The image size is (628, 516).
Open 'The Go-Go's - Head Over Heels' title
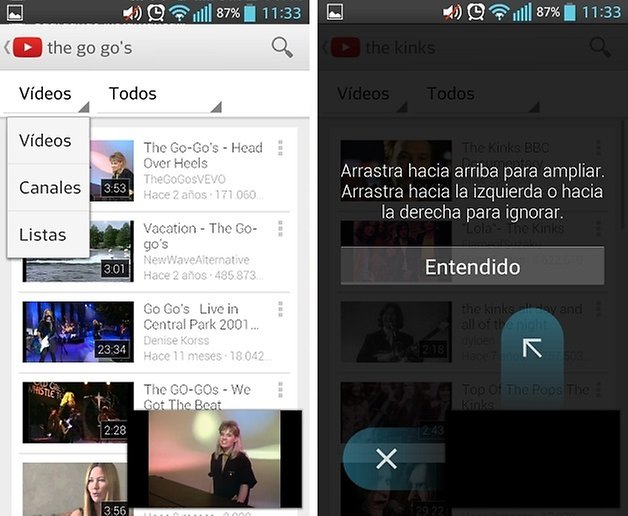click(203, 155)
